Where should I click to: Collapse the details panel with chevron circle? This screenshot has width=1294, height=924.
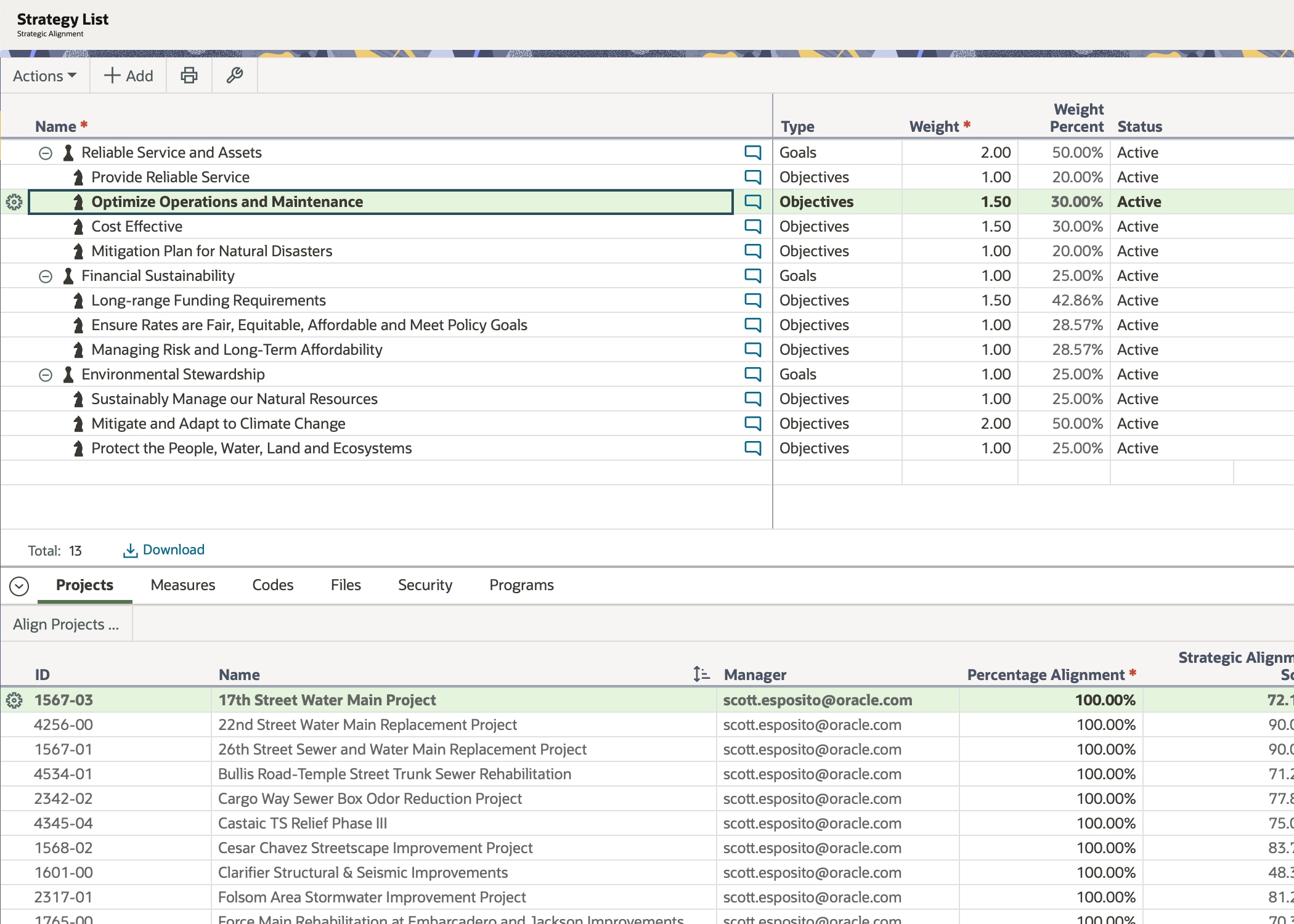[19, 586]
